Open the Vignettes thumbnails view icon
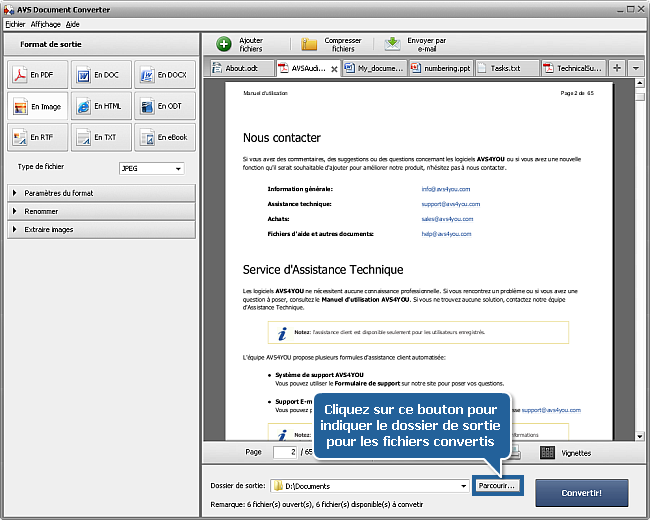This screenshot has width=650, height=520. point(547,452)
